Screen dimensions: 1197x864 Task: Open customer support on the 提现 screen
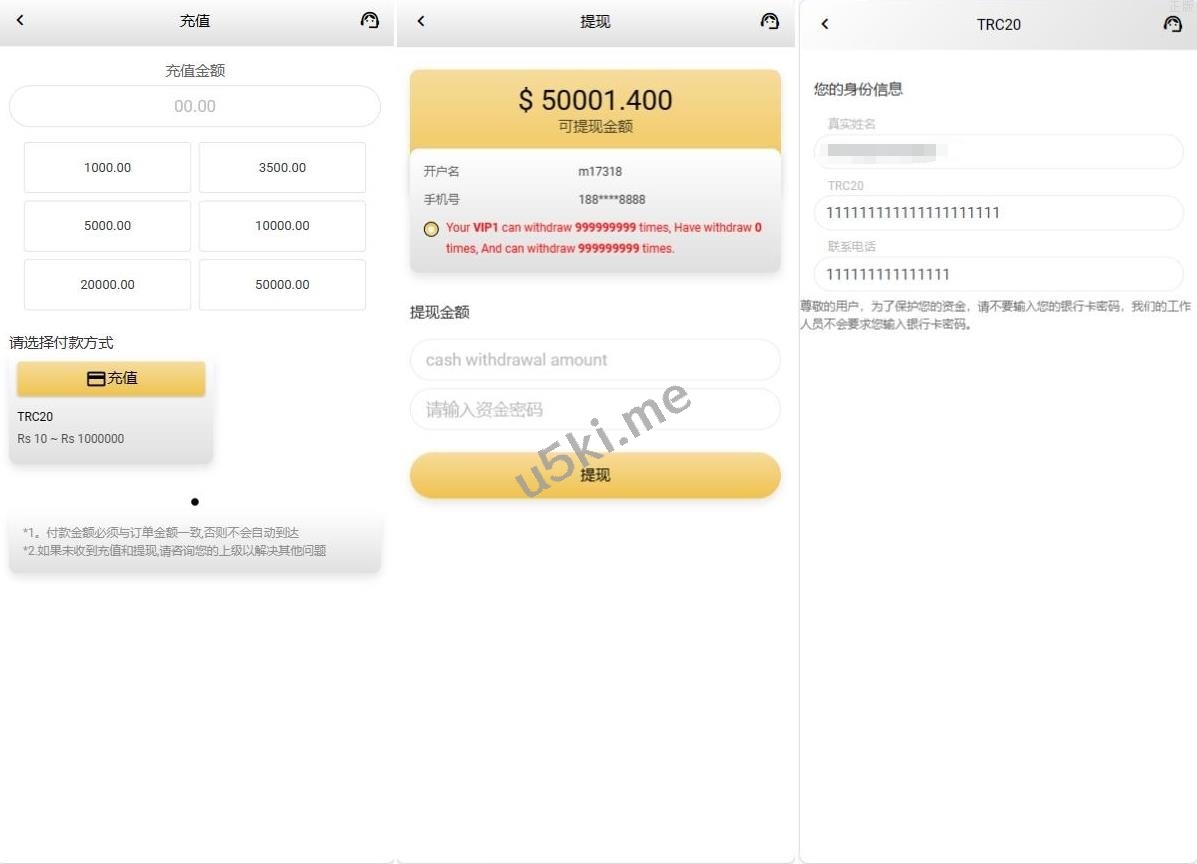(x=770, y=21)
